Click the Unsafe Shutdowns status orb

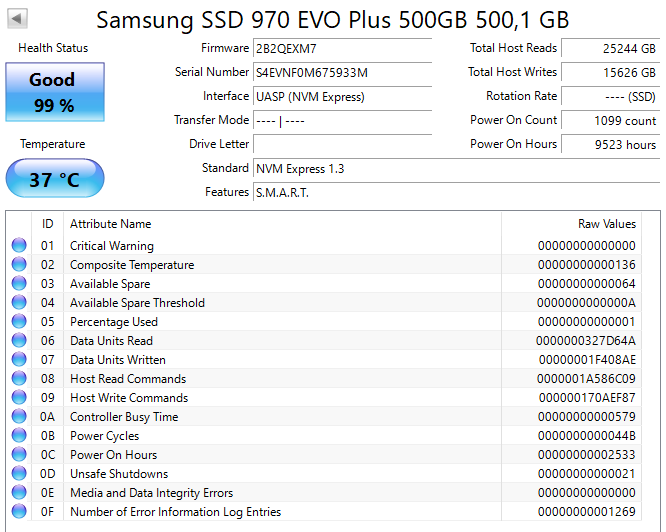pyautogui.click(x=19, y=474)
